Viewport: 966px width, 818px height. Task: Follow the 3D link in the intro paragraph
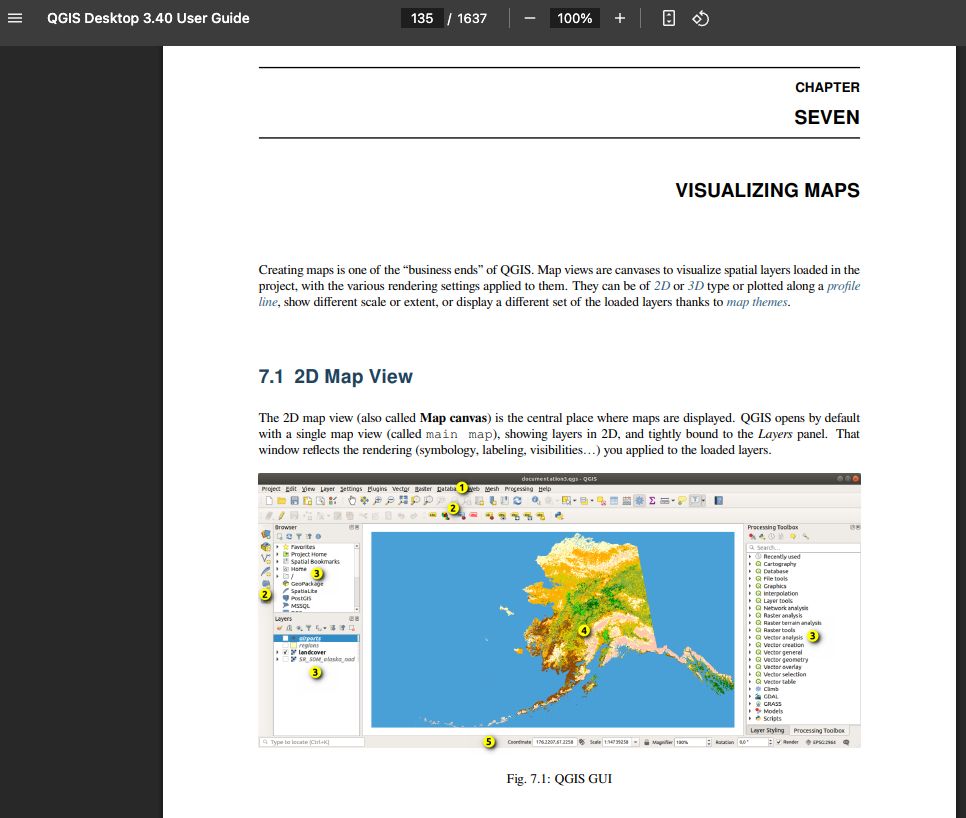point(696,286)
